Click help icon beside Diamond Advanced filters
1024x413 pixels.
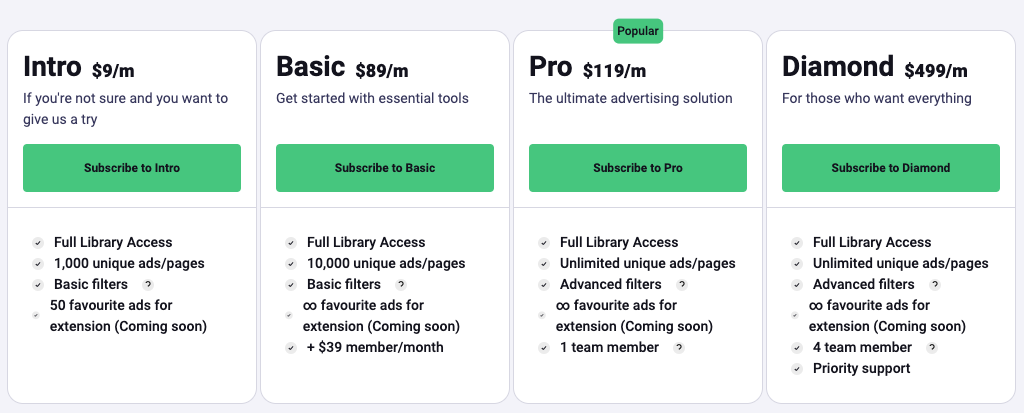[x=935, y=285]
